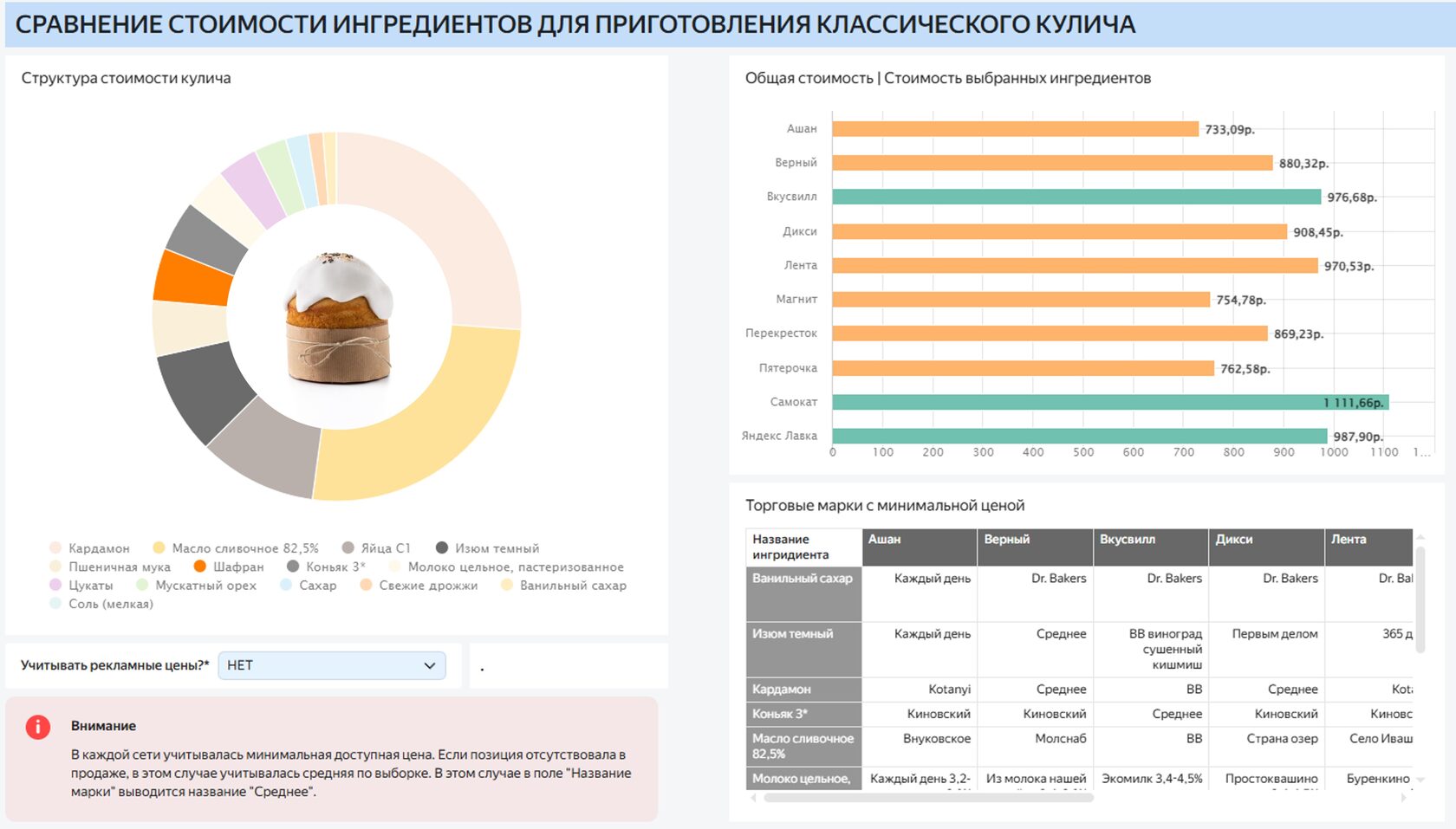
Task: Click the green Яндекс Лавка bar
Action: tap(1080, 436)
